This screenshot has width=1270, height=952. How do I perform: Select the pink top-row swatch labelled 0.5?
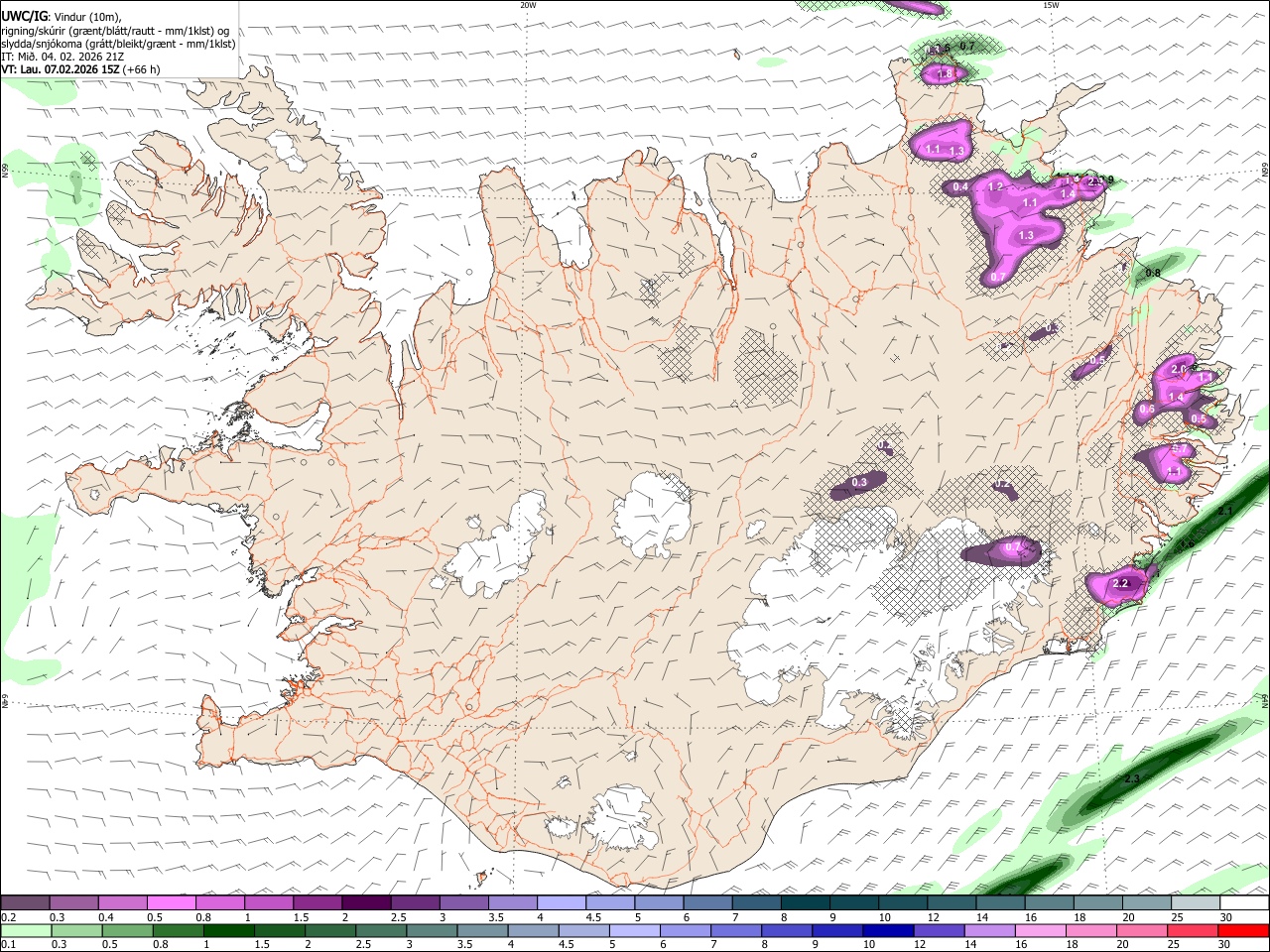coord(171,903)
